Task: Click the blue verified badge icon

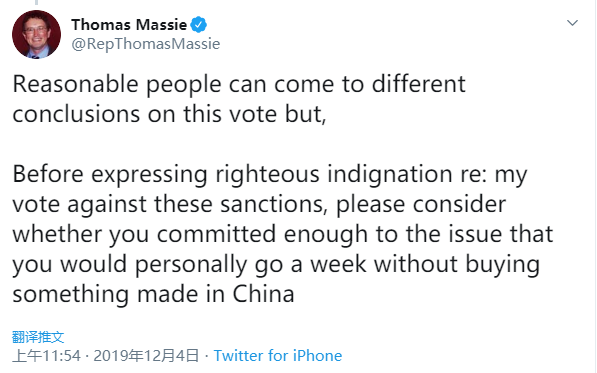Action: point(198,25)
